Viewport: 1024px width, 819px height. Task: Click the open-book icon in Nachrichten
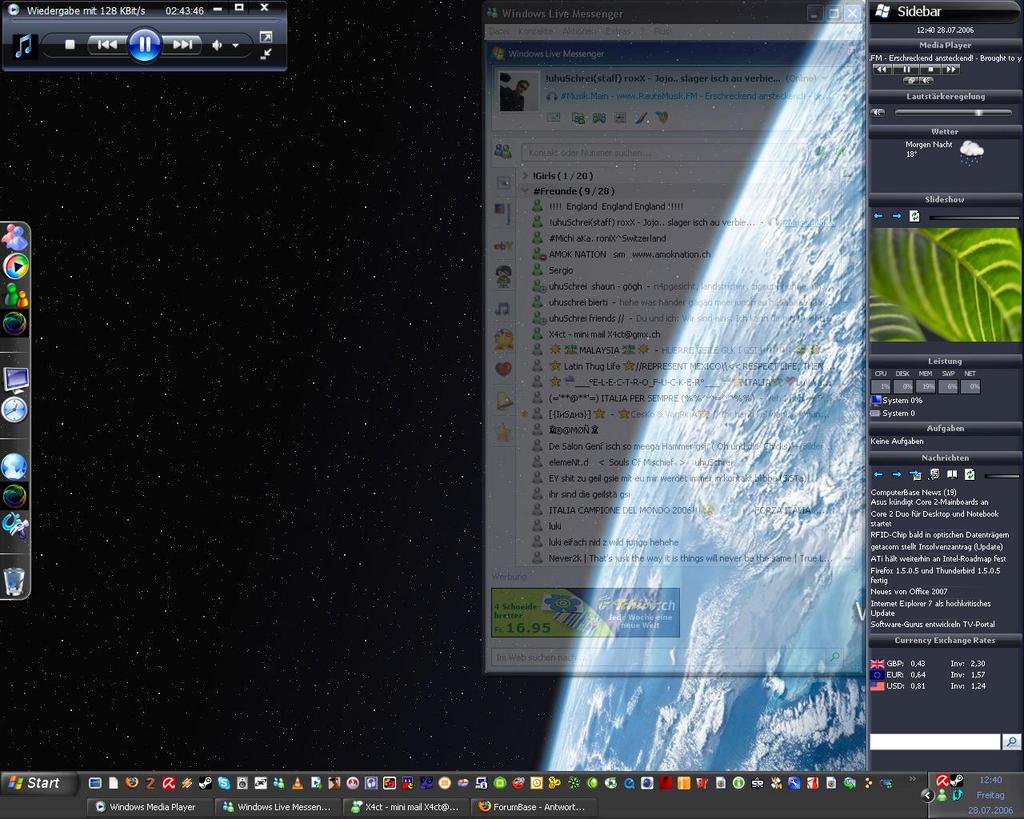pyautogui.click(x=952, y=474)
